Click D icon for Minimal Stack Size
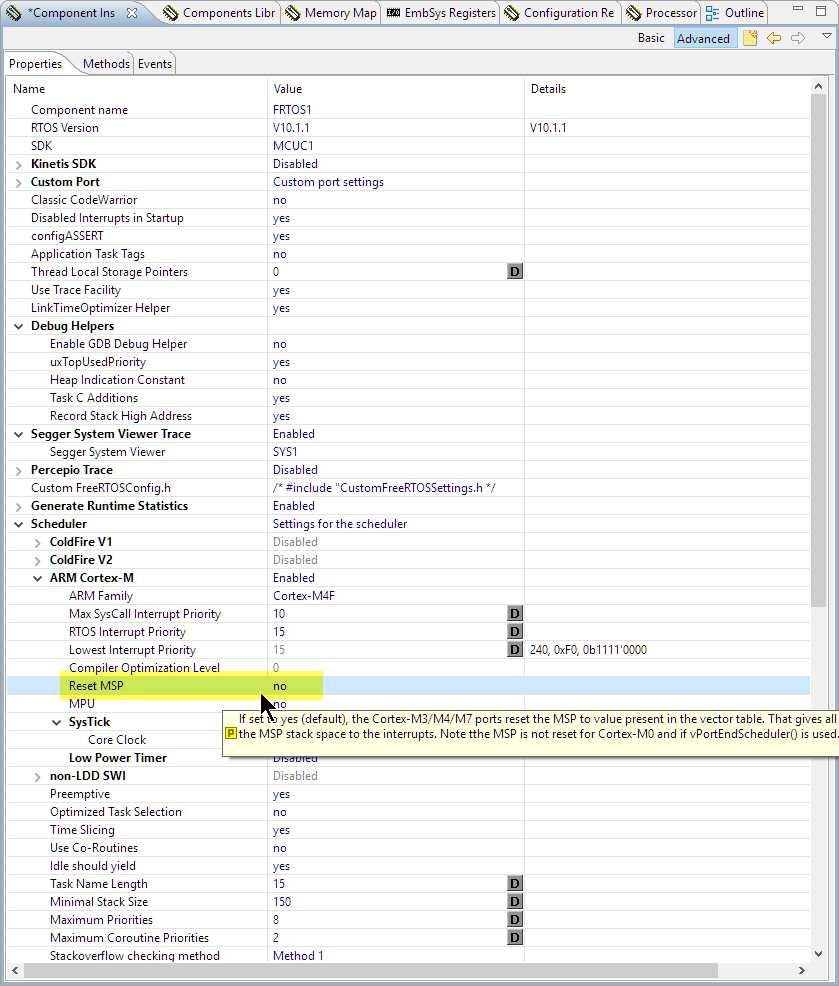This screenshot has height=986, width=839. [x=514, y=902]
